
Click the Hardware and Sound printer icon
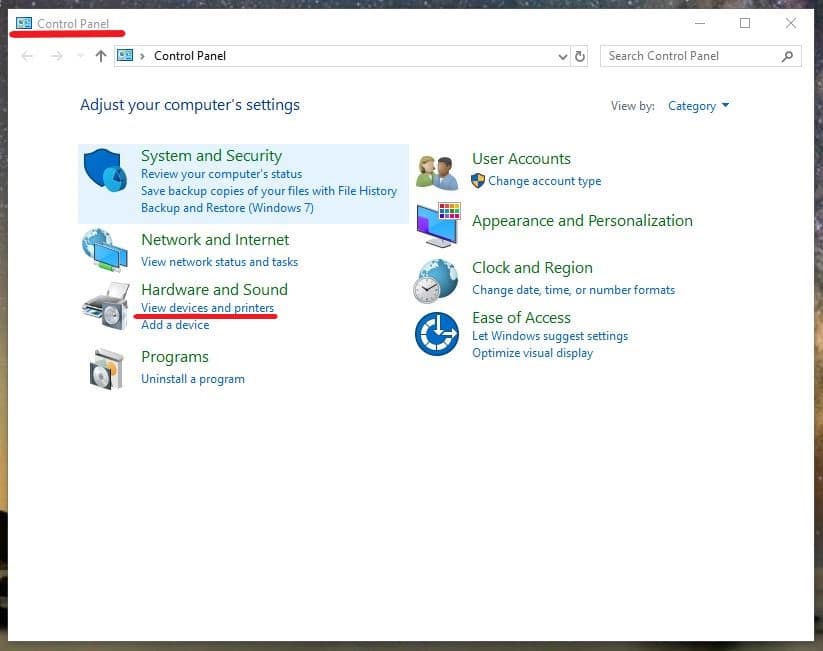(105, 305)
